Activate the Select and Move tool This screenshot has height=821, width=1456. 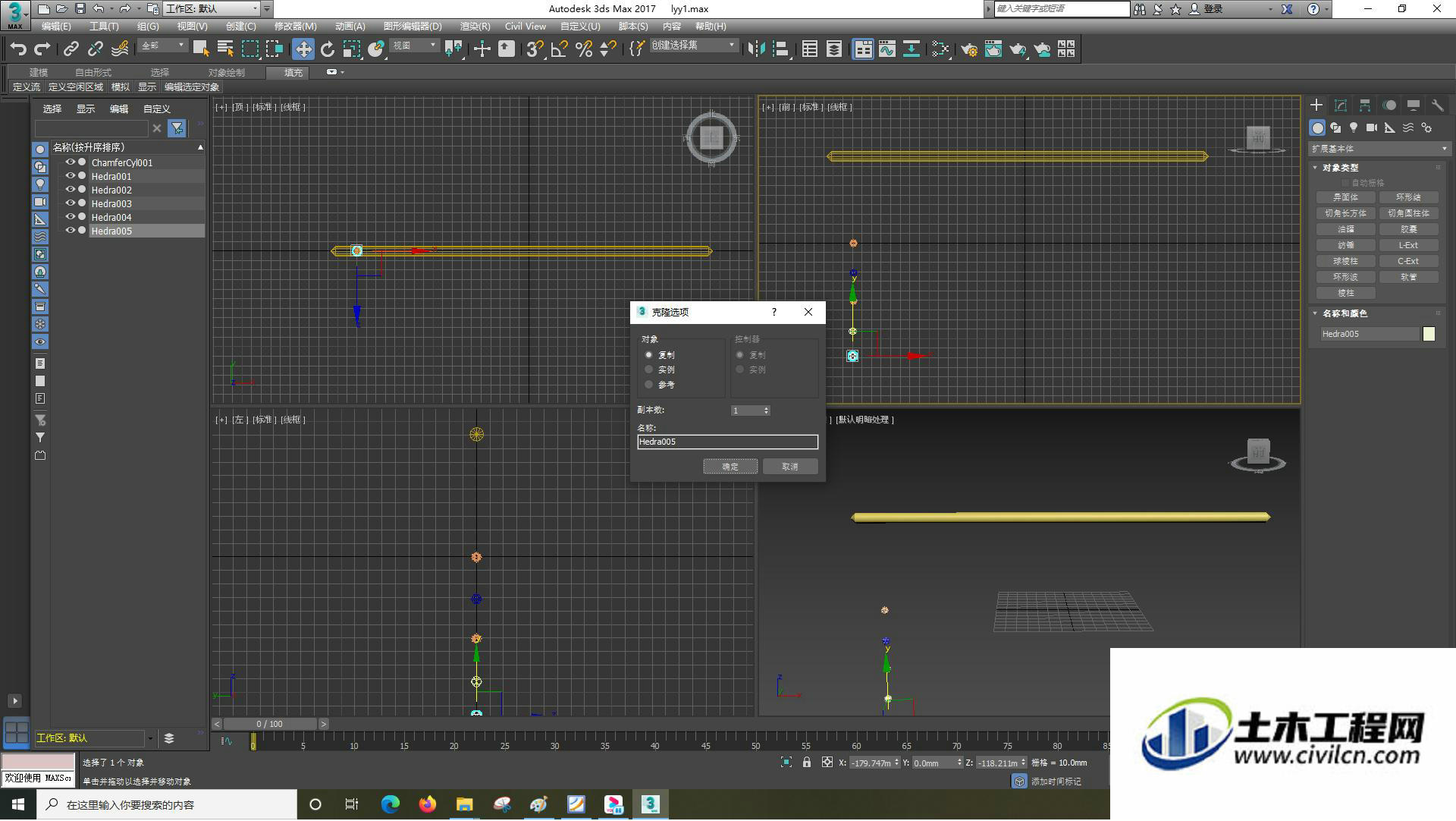point(303,49)
